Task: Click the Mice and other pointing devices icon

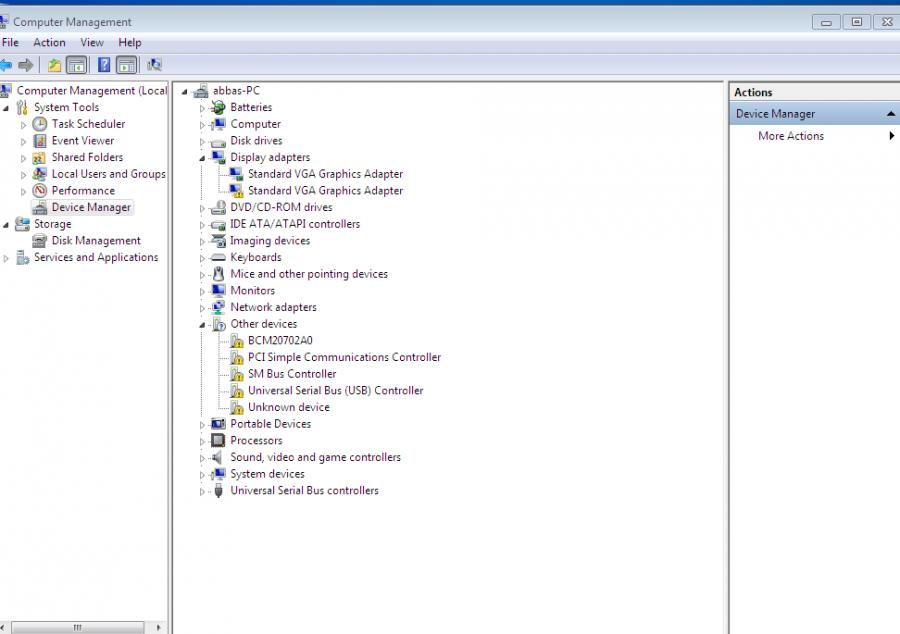Action: (218, 274)
